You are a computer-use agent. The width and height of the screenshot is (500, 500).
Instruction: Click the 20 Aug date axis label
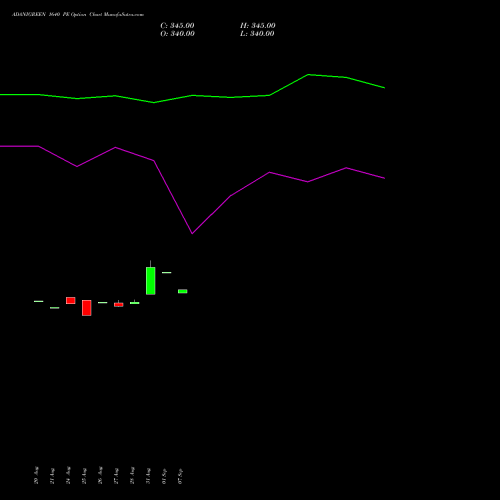point(36,476)
